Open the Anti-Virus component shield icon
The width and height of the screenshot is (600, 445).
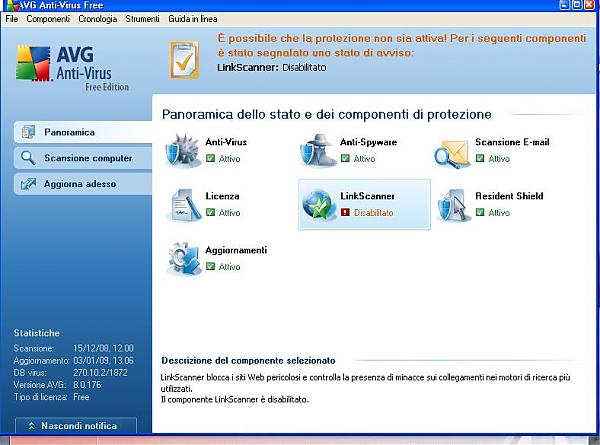[x=183, y=151]
